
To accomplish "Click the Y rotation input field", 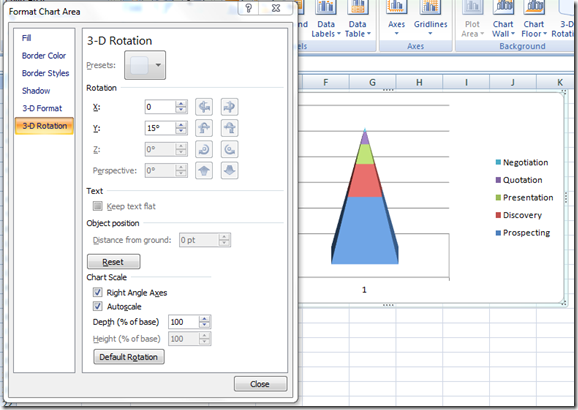I will [x=160, y=128].
